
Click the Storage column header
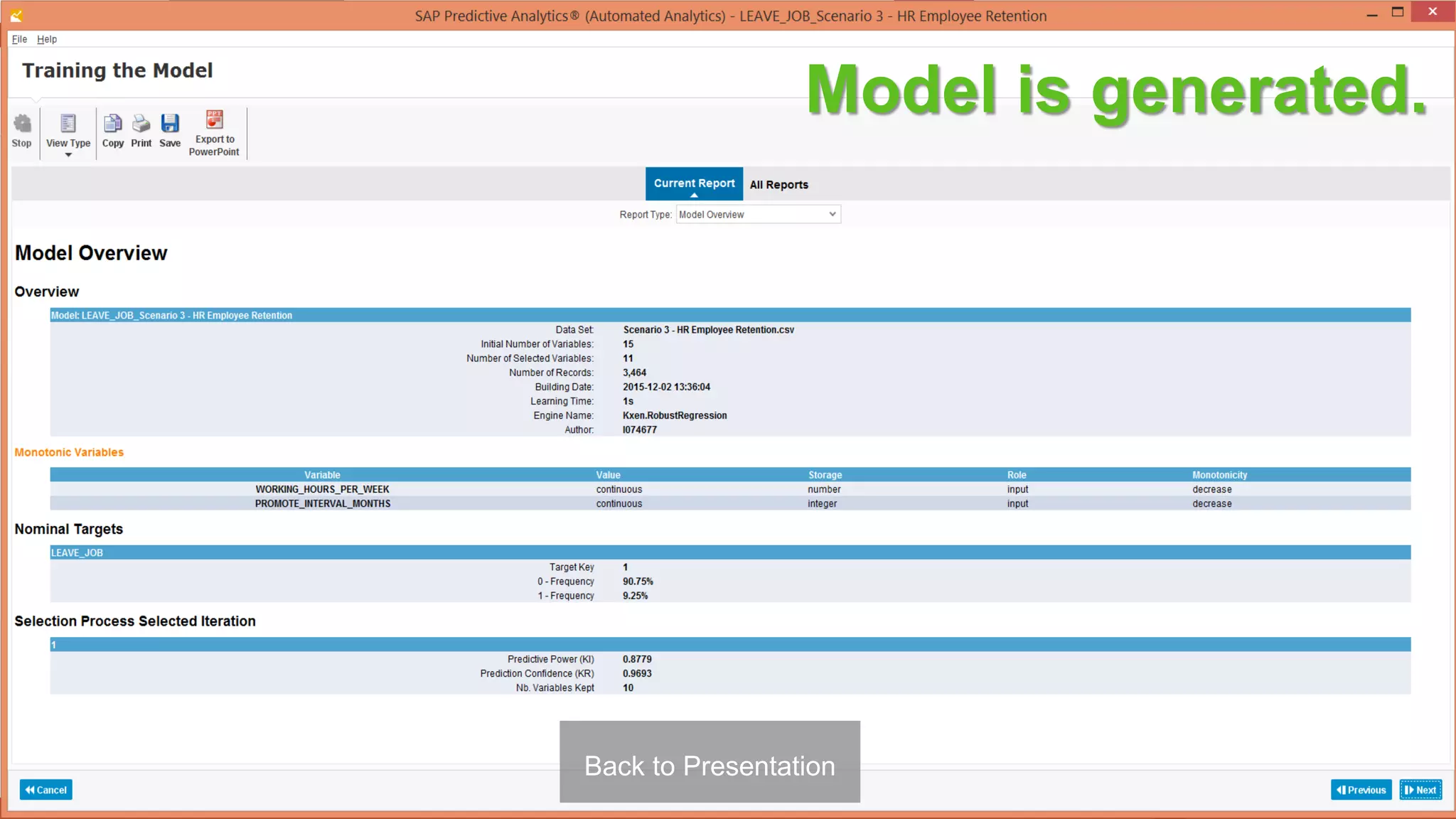click(825, 475)
